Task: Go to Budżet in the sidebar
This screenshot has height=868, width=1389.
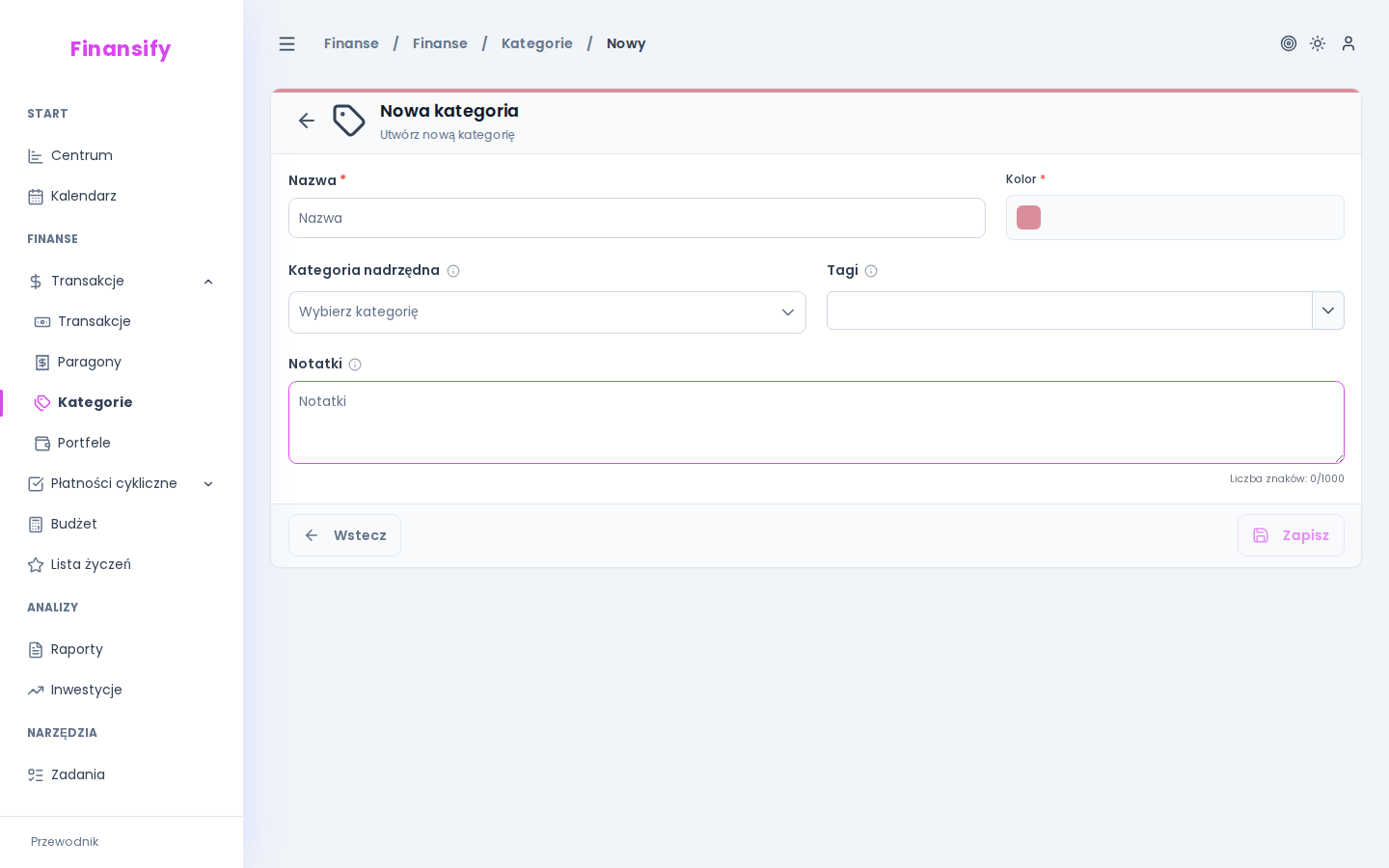Action: [74, 524]
